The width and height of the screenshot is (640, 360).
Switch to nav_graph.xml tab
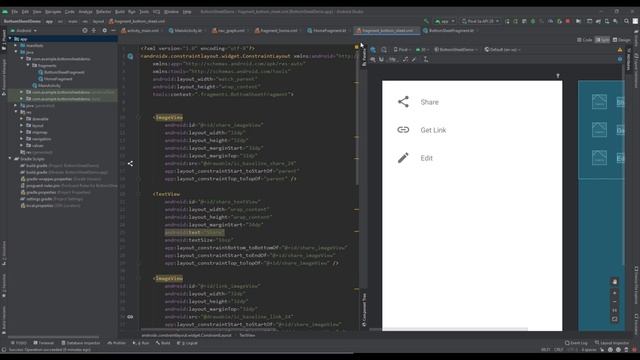229,31
